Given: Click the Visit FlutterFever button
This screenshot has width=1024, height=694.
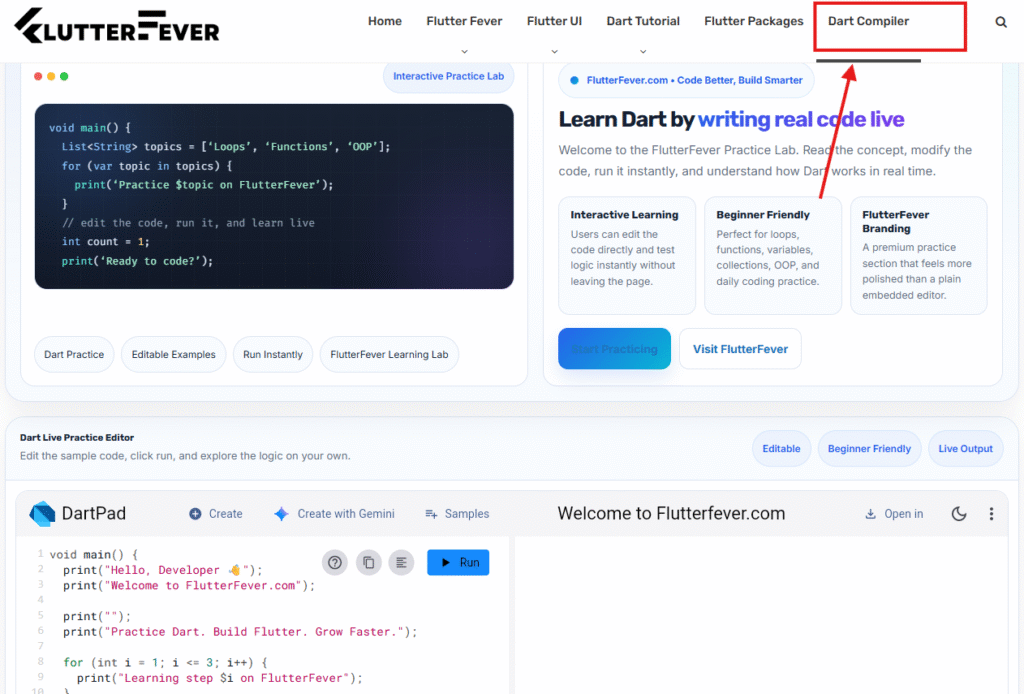Looking at the screenshot, I should coord(740,349).
